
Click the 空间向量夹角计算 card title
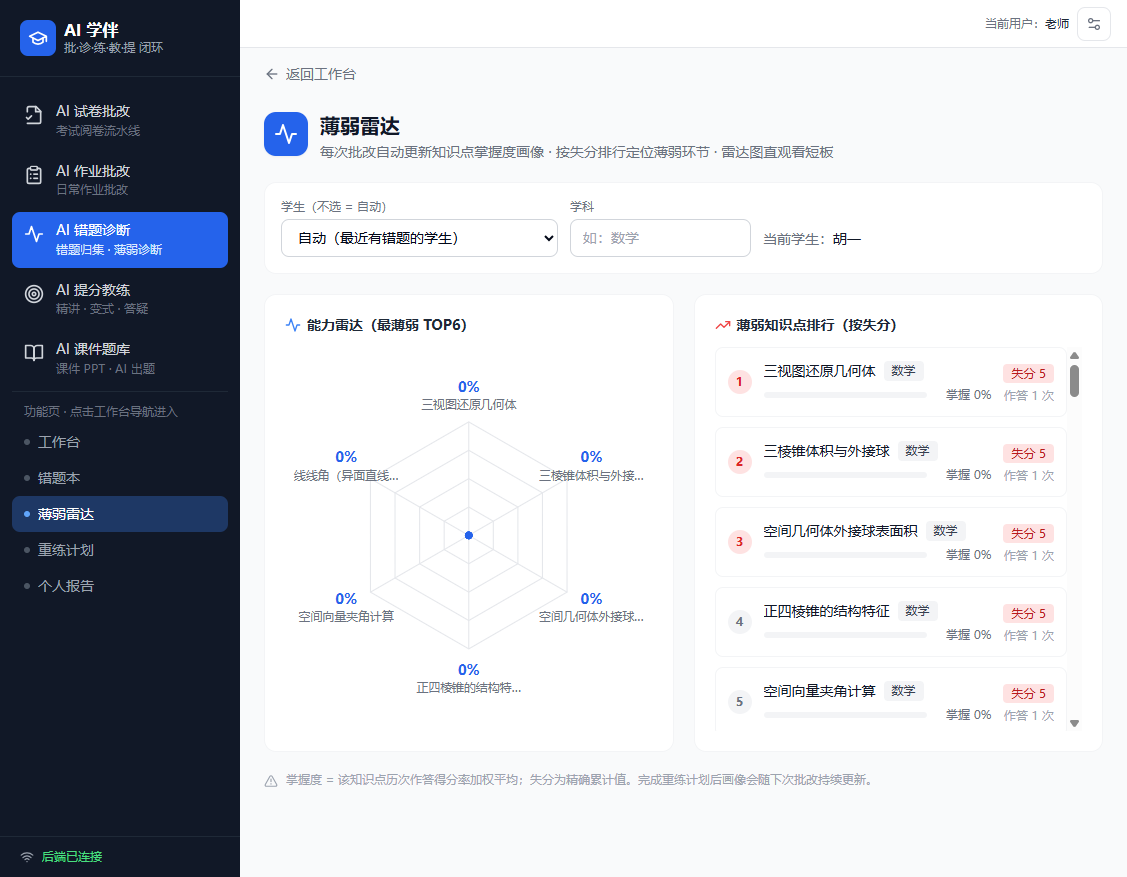[x=819, y=691]
